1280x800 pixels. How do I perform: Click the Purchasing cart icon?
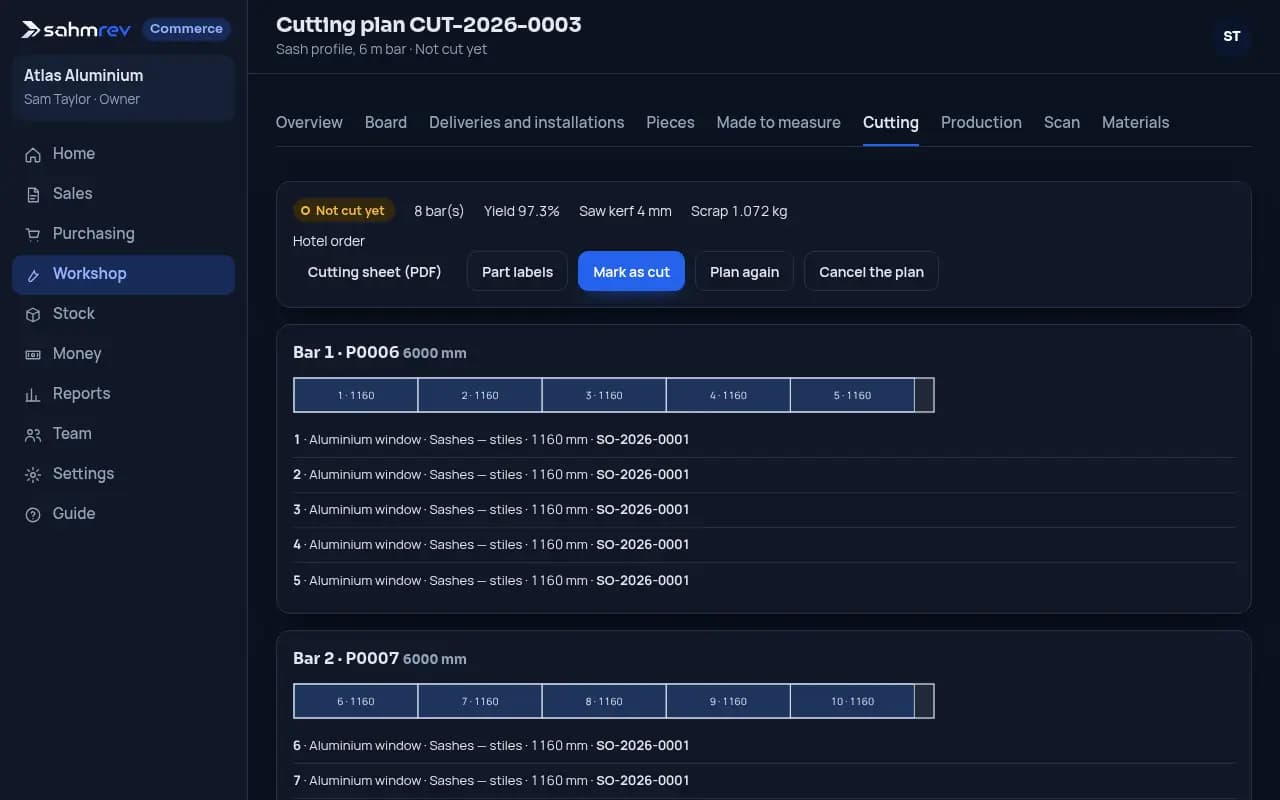[x=33, y=234]
